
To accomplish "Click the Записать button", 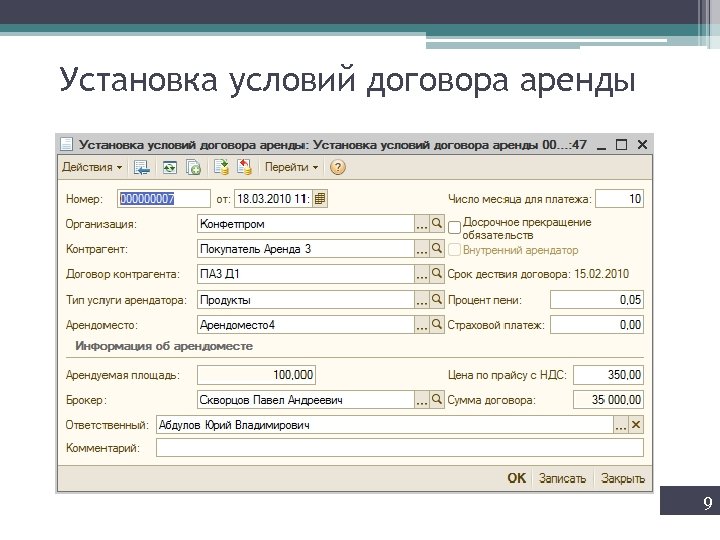I will 562,478.
